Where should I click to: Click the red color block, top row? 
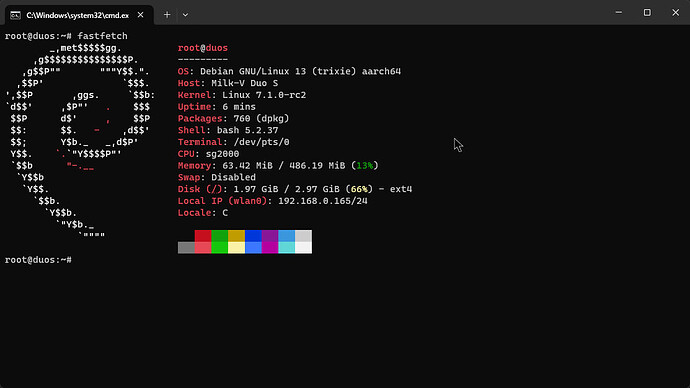pyautogui.click(x=203, y=236)
